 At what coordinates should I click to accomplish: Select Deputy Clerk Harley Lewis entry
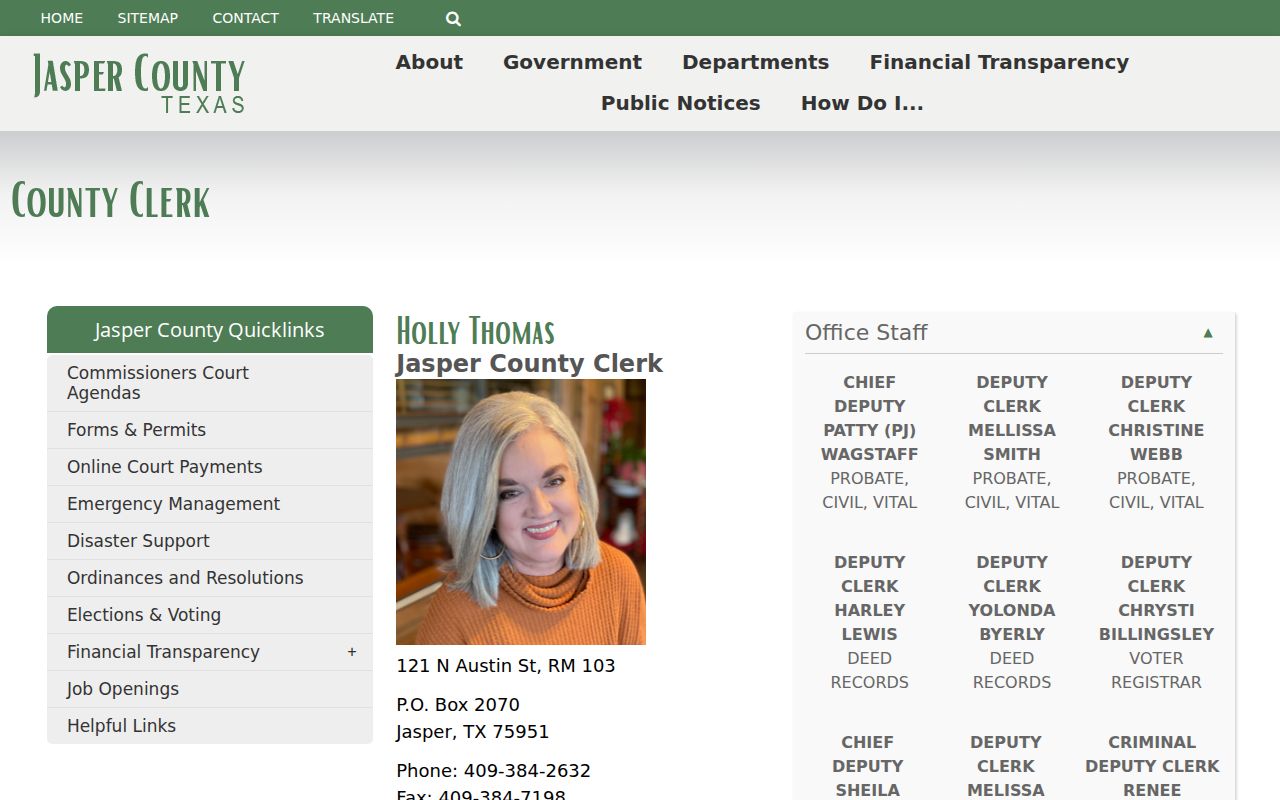(x=870, y=622)
